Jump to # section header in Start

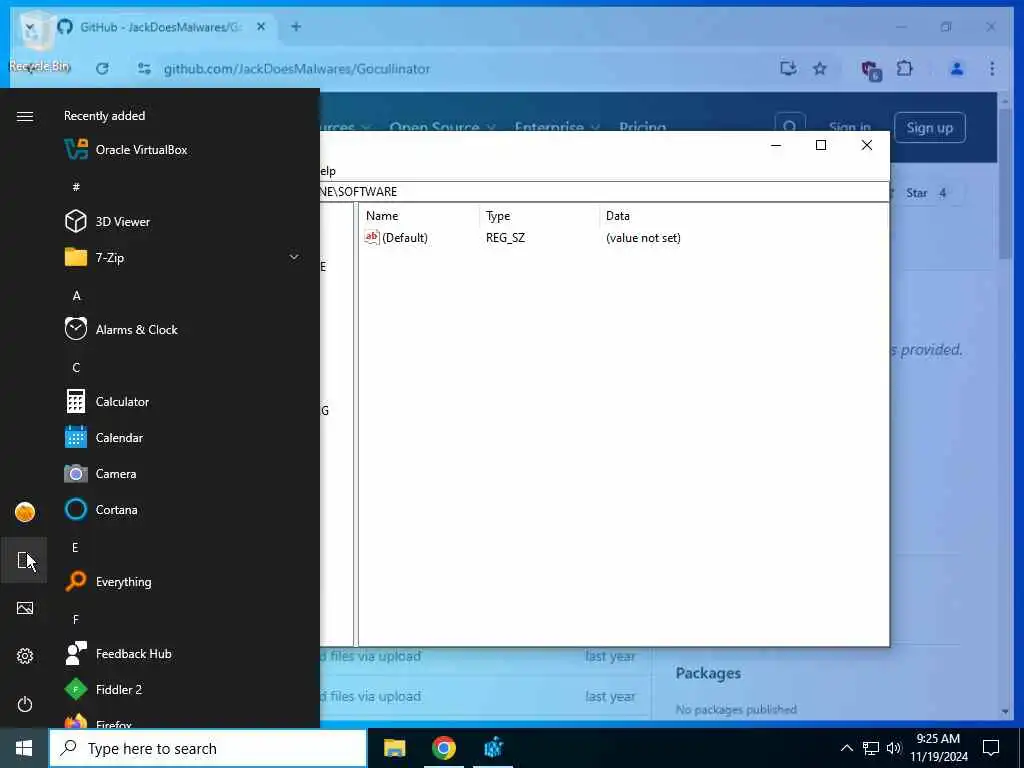tap(76, 187)
